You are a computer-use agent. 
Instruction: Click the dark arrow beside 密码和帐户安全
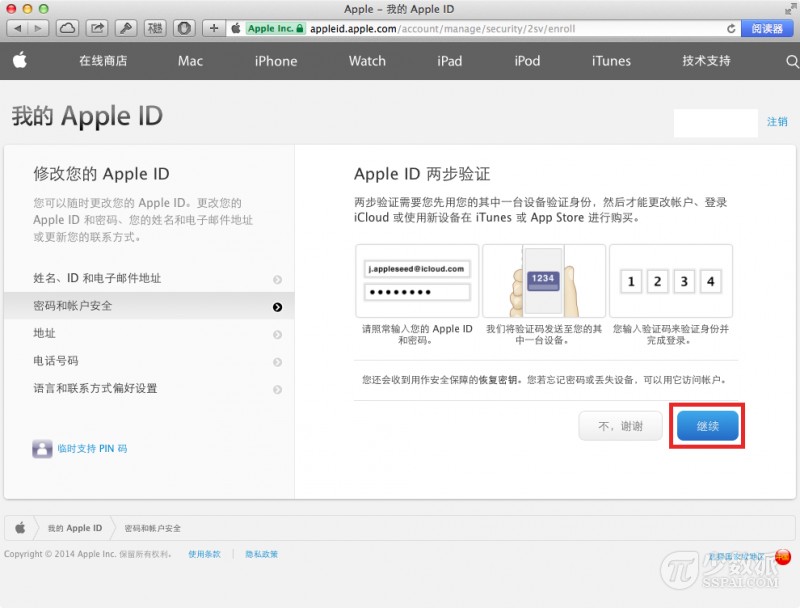coord(278,307)
